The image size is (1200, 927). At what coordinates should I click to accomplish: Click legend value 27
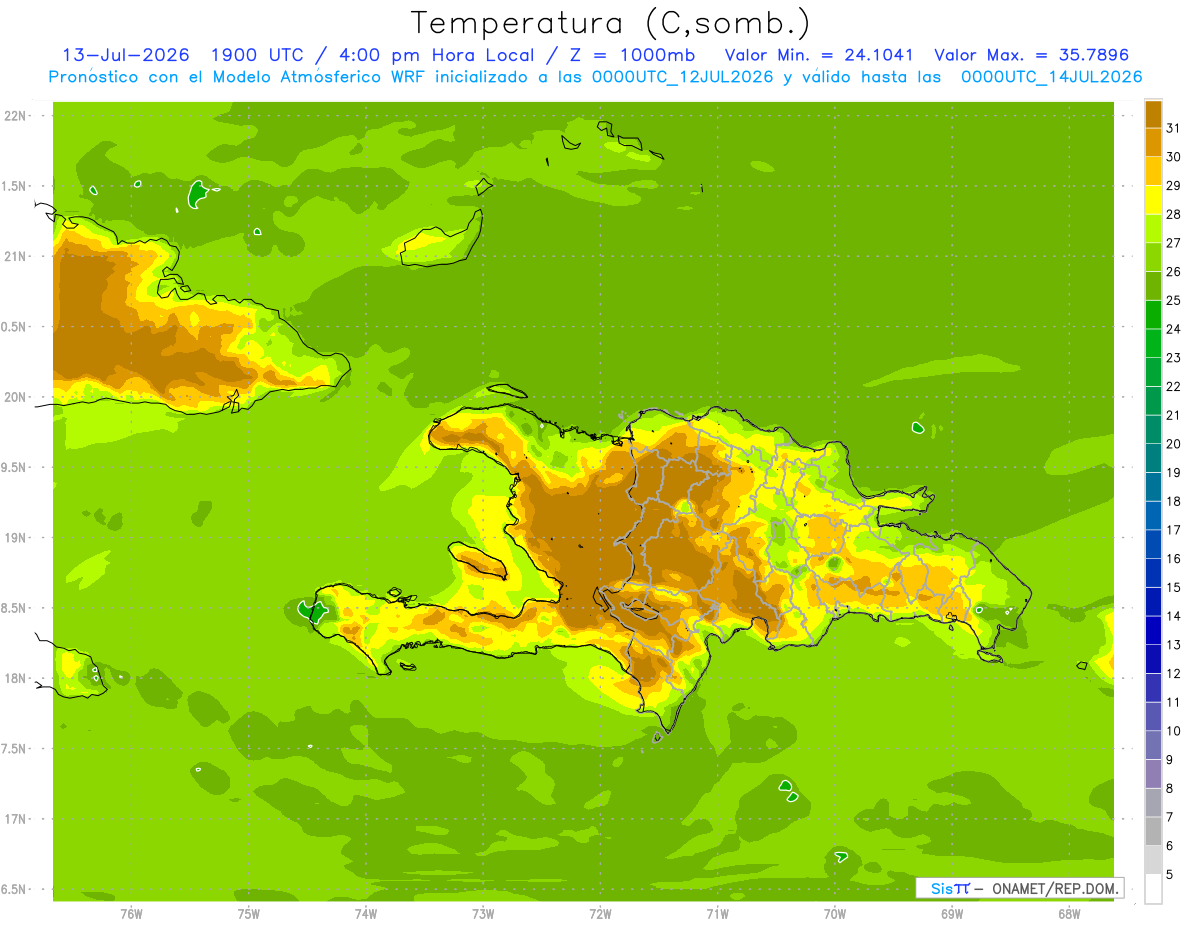pos(1173,243)
